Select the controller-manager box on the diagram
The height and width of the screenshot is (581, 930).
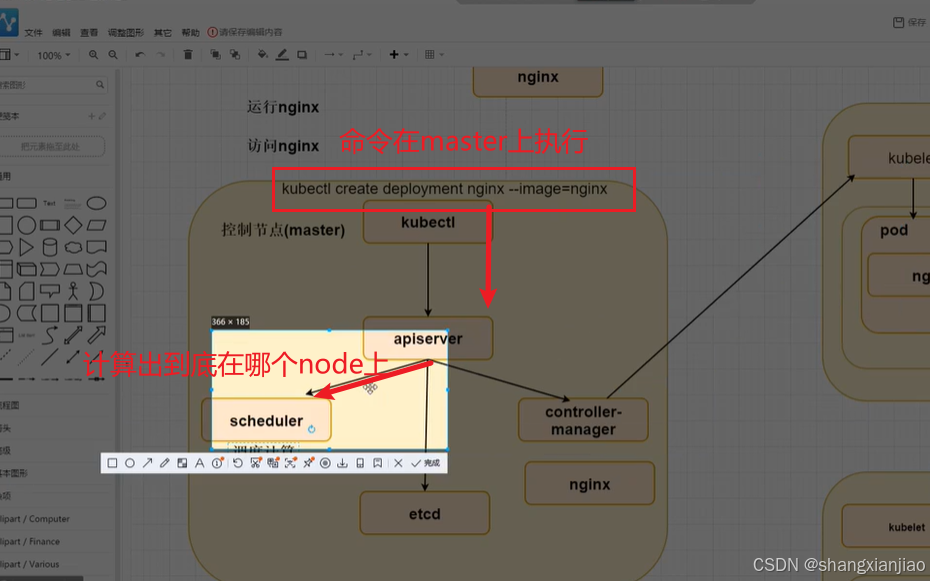pyautogui.click(x=583, y=420)
